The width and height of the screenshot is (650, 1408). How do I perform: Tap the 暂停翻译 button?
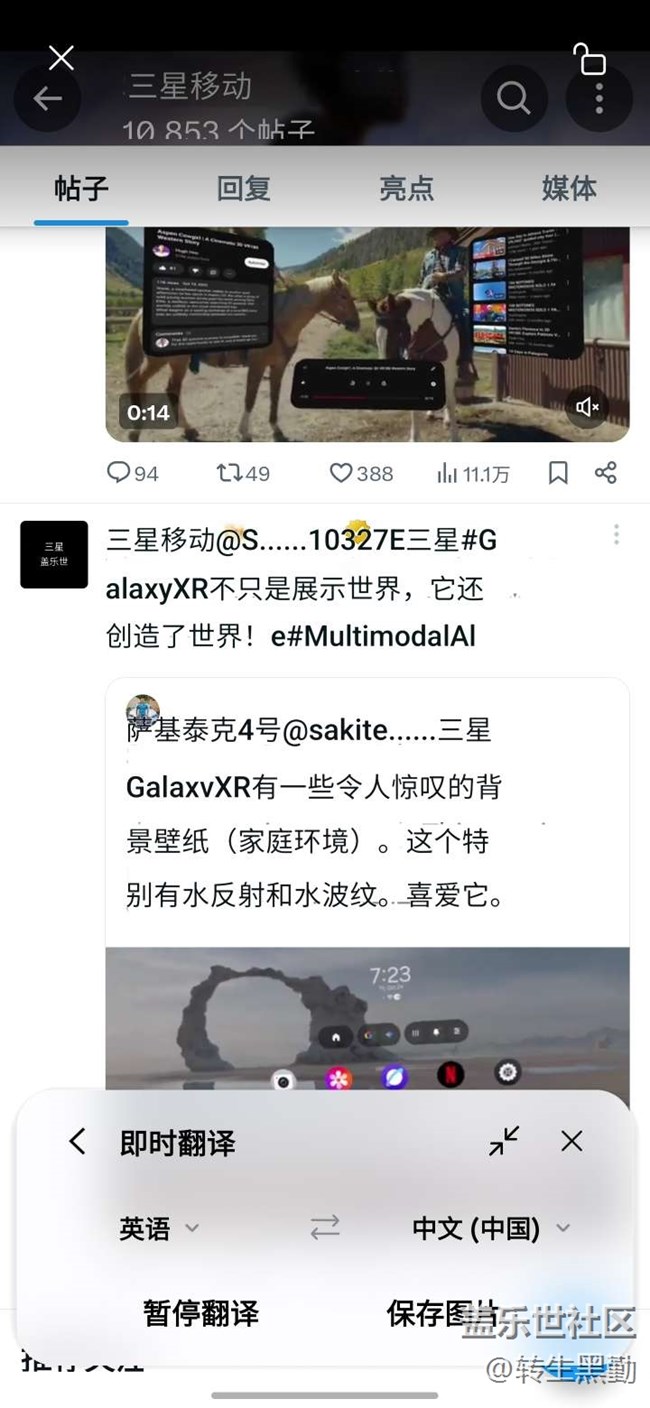(x=201, y=1313)
